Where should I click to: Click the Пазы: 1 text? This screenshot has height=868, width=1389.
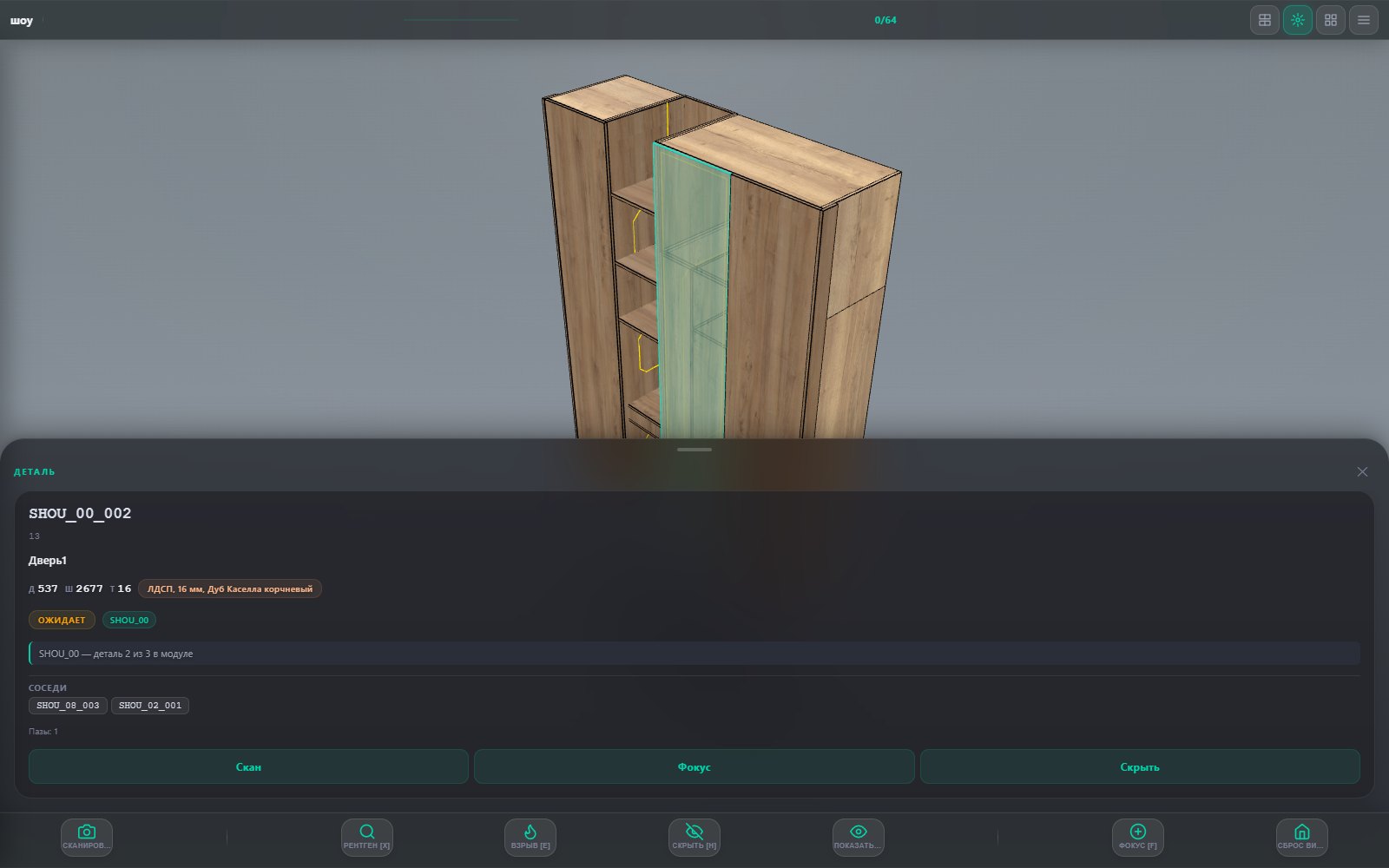point(43,732)
